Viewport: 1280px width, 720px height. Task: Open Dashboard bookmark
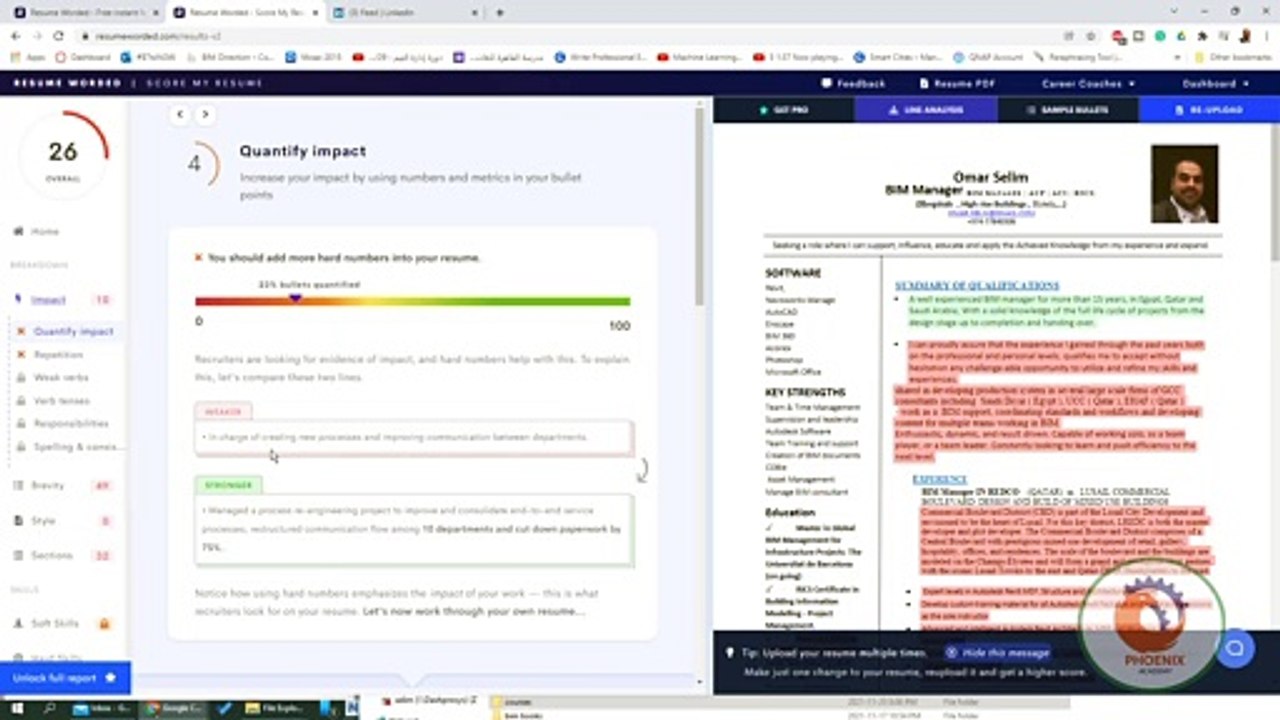coord(83,58)
